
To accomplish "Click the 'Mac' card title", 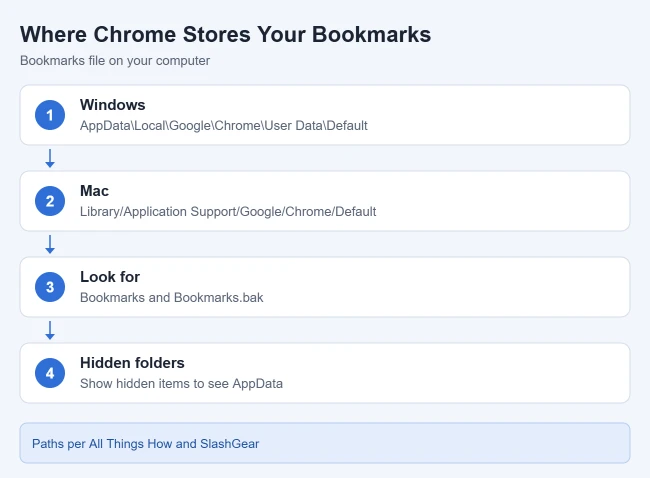I will pos(95,191).
